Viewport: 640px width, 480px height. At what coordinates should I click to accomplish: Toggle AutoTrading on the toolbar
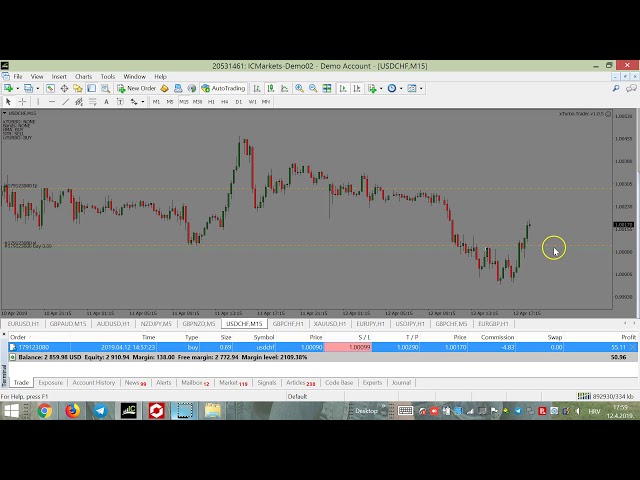pos(222,88)
